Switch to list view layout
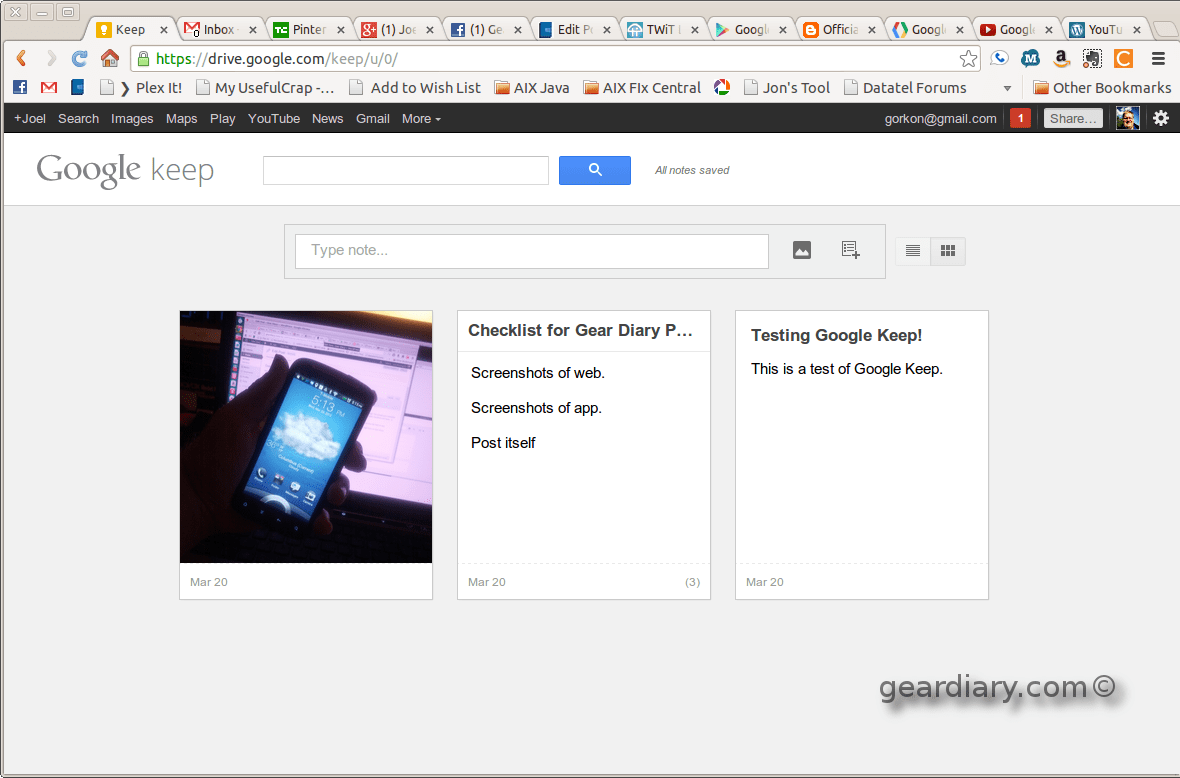1180x778 pixels. coord(913,251)
